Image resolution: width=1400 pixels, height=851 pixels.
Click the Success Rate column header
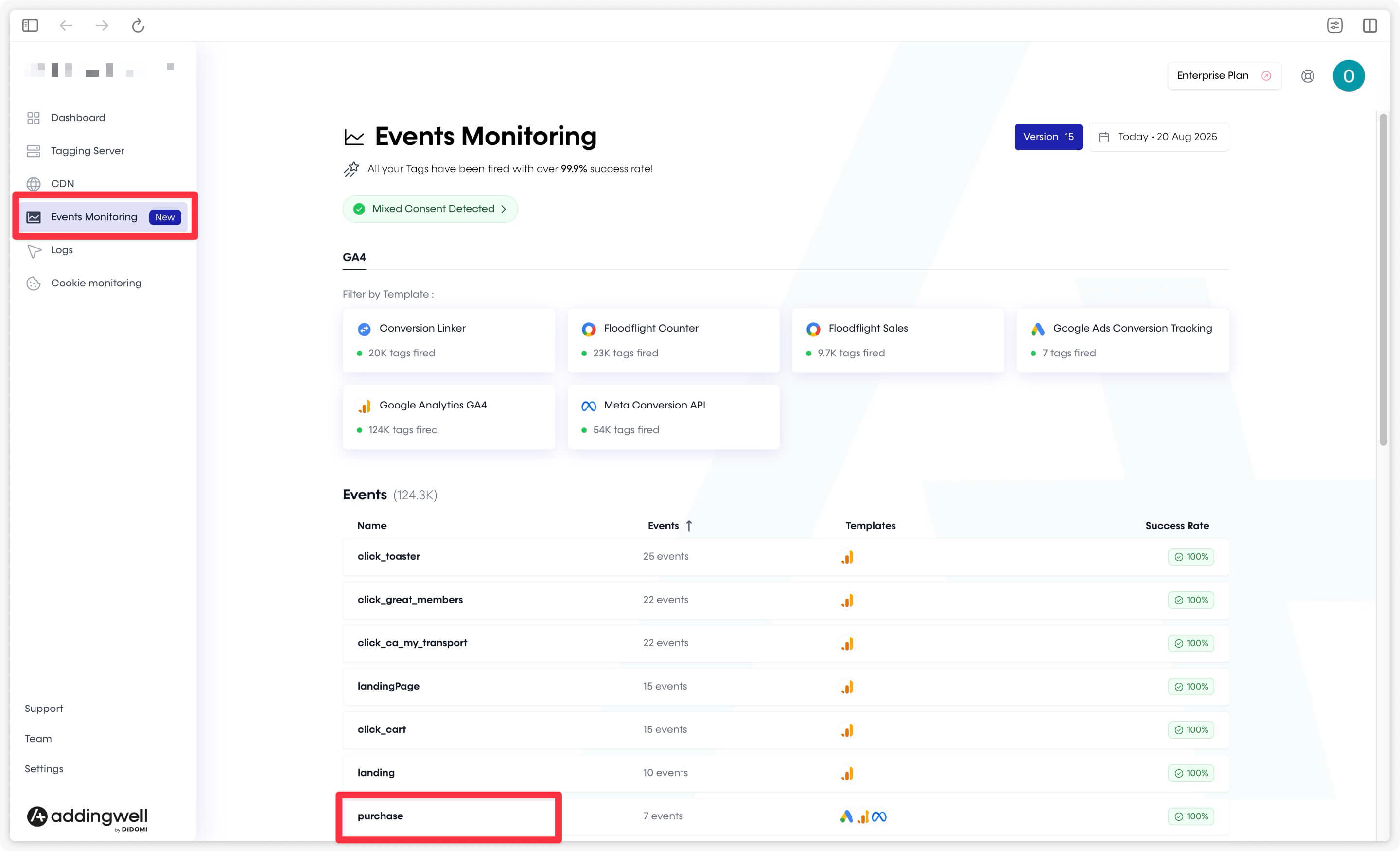(x=1177, y=526)
